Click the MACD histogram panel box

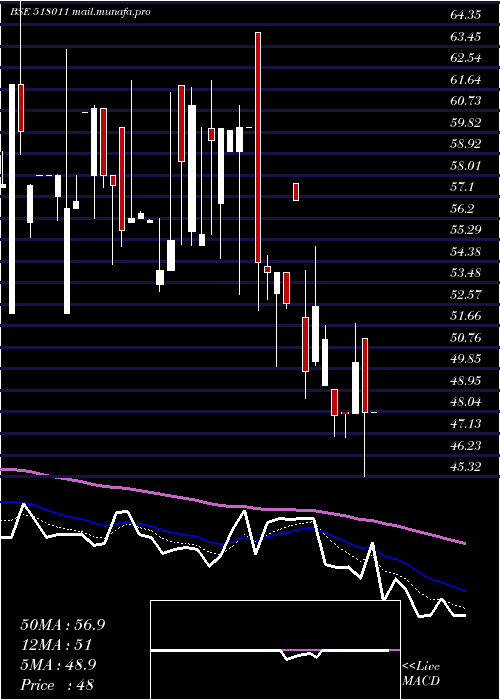pos(275,650)
